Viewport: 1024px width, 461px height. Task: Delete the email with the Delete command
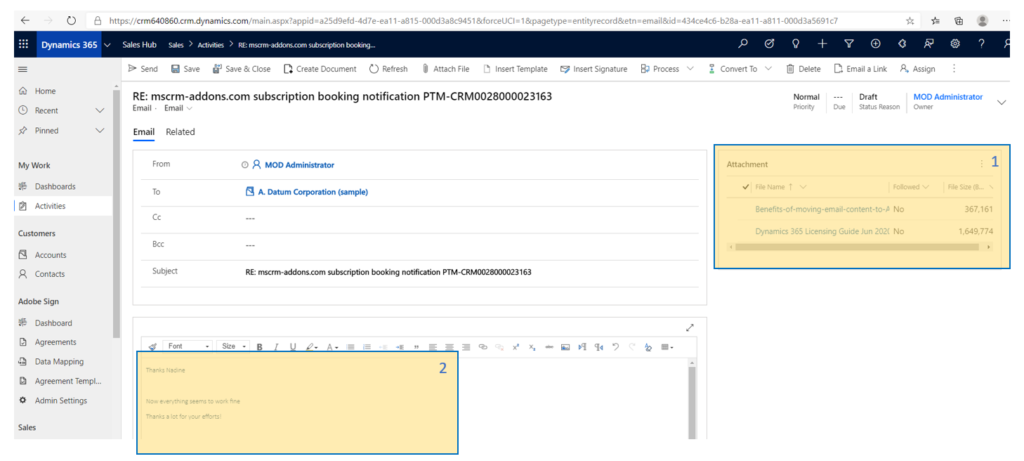point(803,69)
